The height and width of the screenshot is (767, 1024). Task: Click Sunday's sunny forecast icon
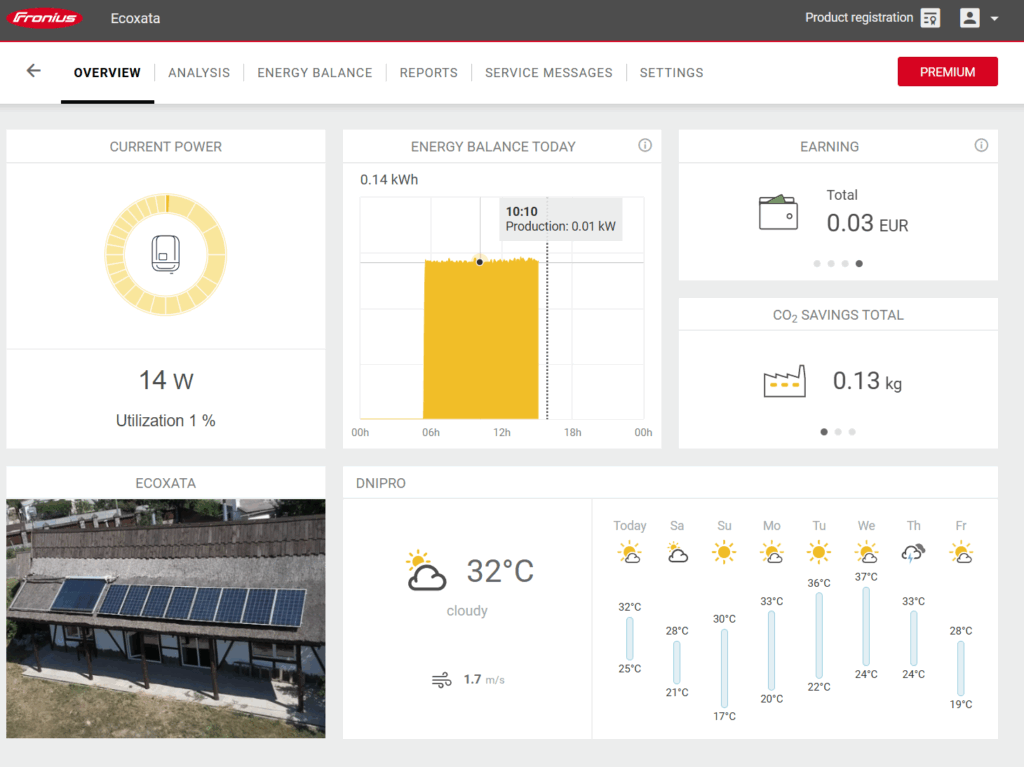point(724,553)
